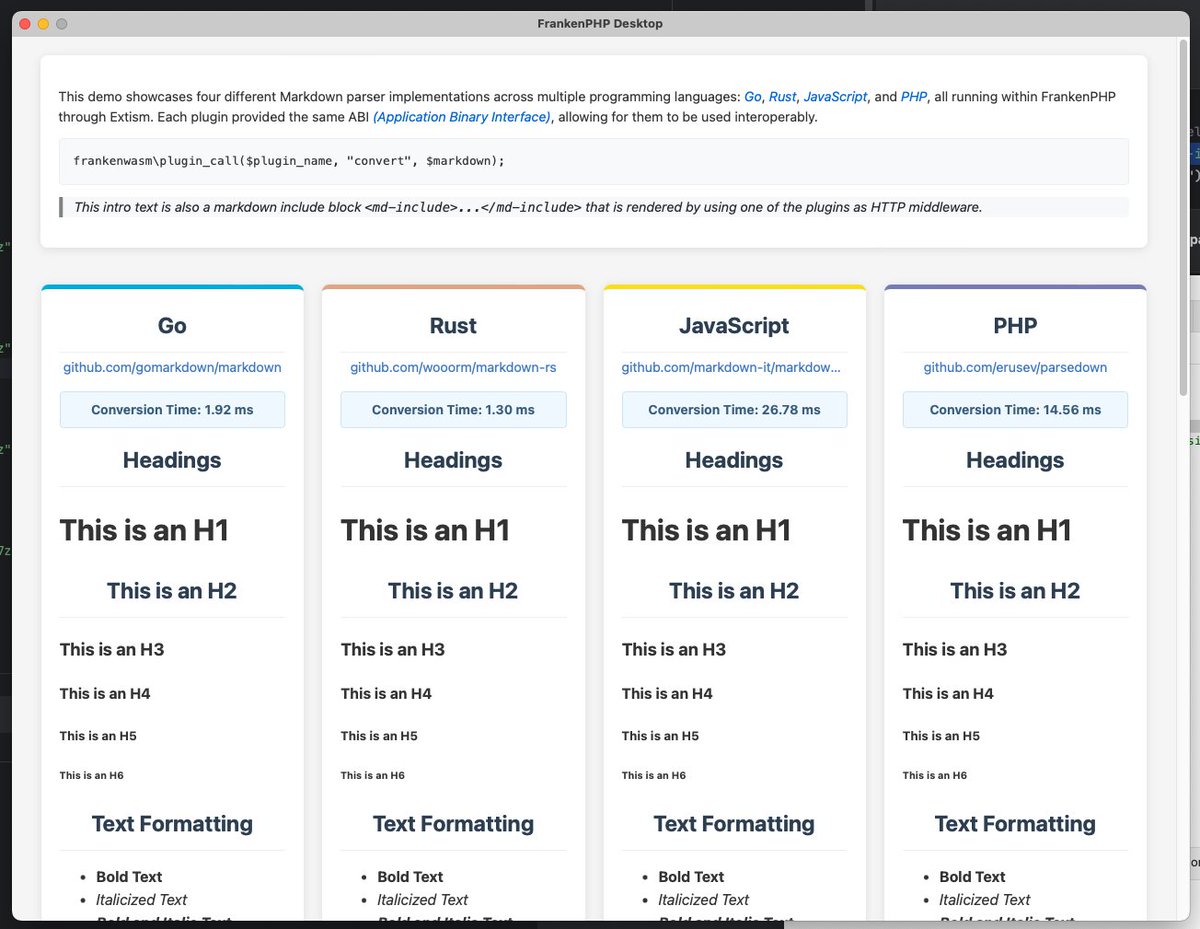The width and height of the screenshot is (1200, 929).
Task: Click Bold Text item in Go card
Action: pyautogui.click(x=129, y=877)
